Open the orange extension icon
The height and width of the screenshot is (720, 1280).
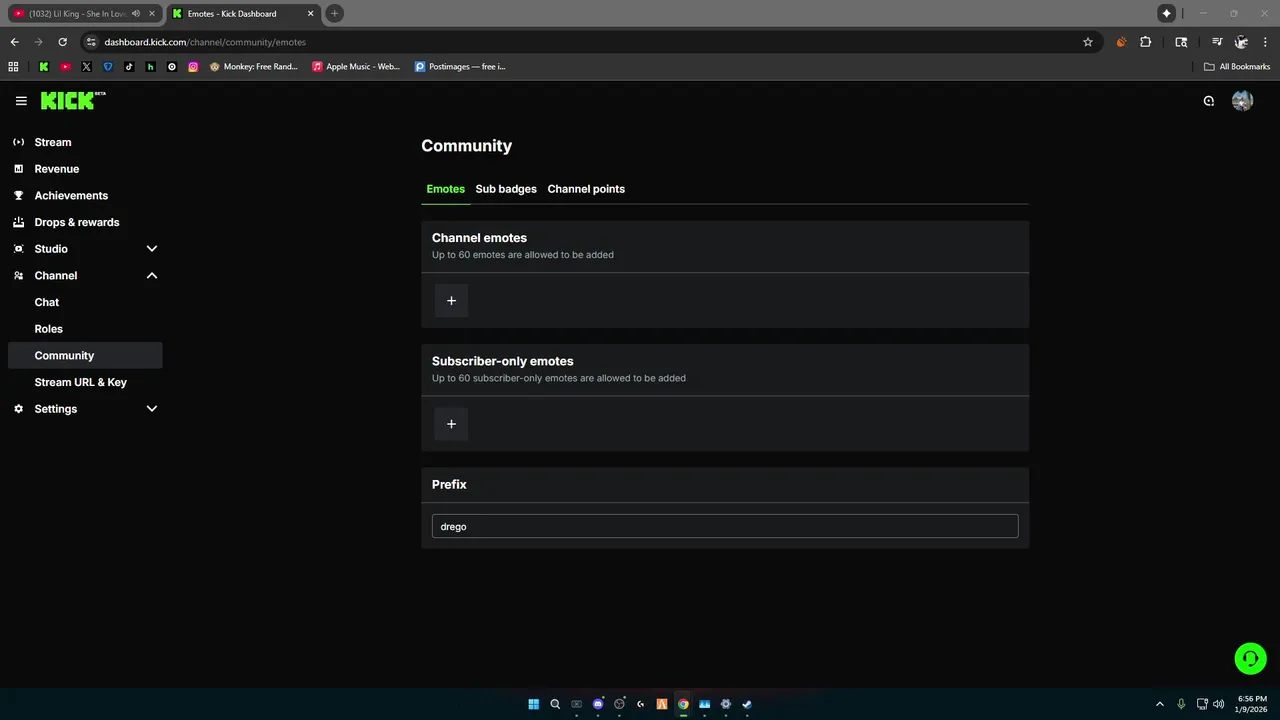point(1121,42)
